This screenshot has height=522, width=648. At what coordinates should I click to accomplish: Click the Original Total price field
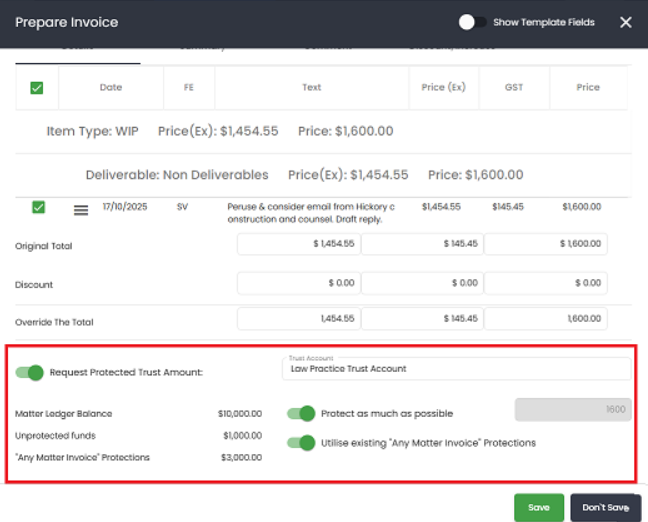545,245
